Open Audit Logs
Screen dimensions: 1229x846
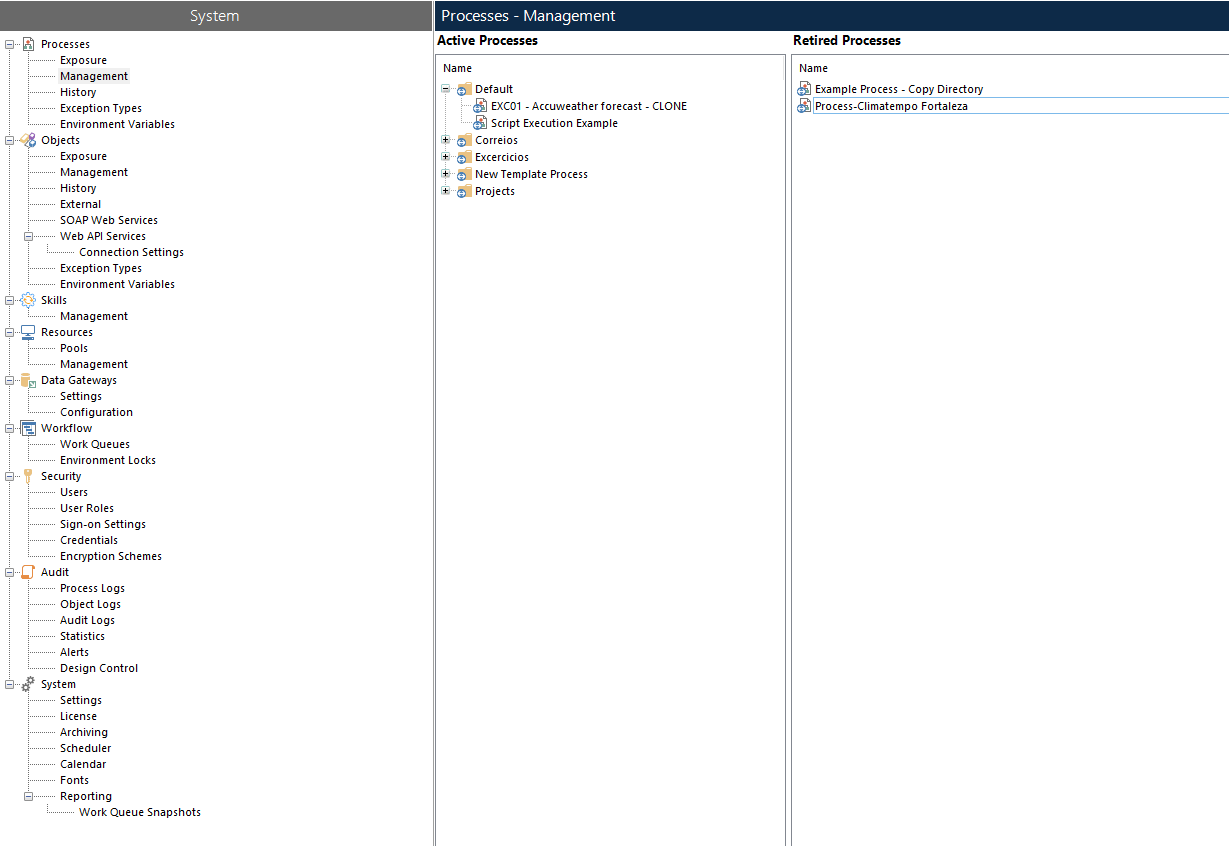click(x=87, y=620)
